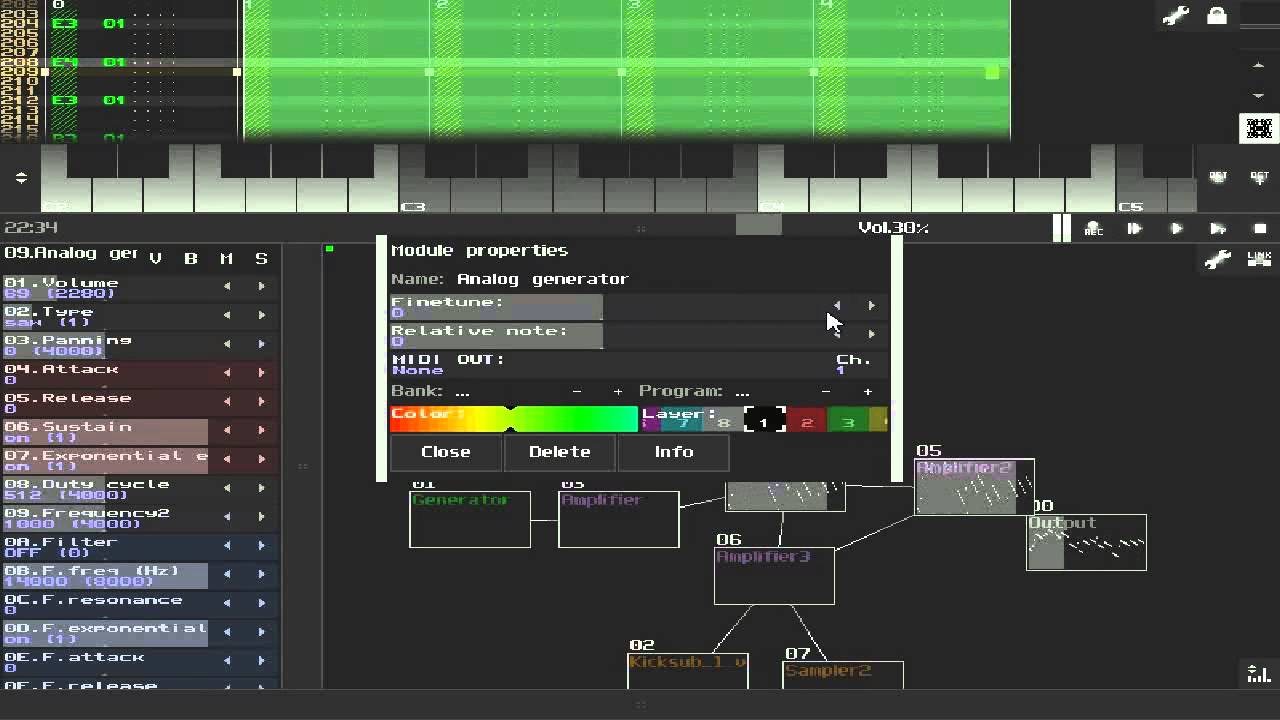Click play from beginning button

pos(1135,229)
